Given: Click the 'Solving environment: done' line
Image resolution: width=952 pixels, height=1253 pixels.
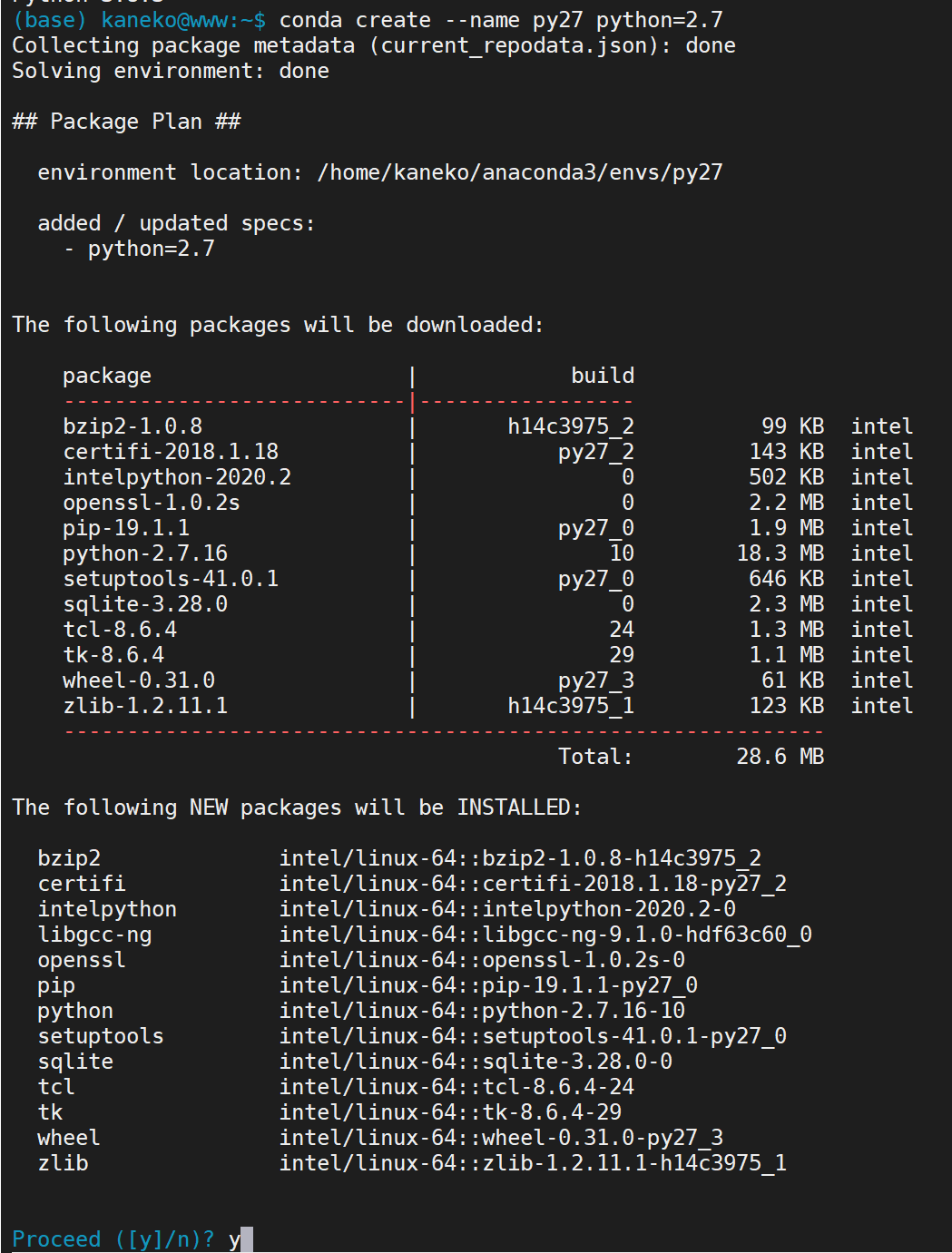Looking at the screenshot, I should tap(171, 70).
